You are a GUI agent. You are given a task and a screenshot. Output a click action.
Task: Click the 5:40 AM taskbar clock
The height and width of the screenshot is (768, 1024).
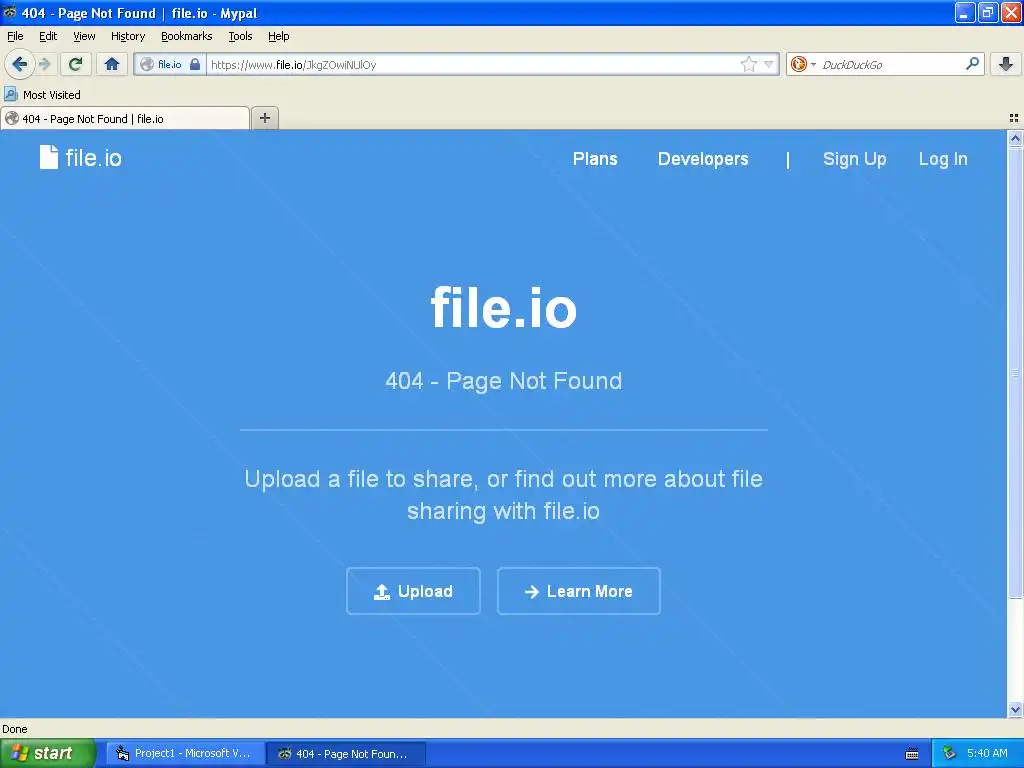987,753
